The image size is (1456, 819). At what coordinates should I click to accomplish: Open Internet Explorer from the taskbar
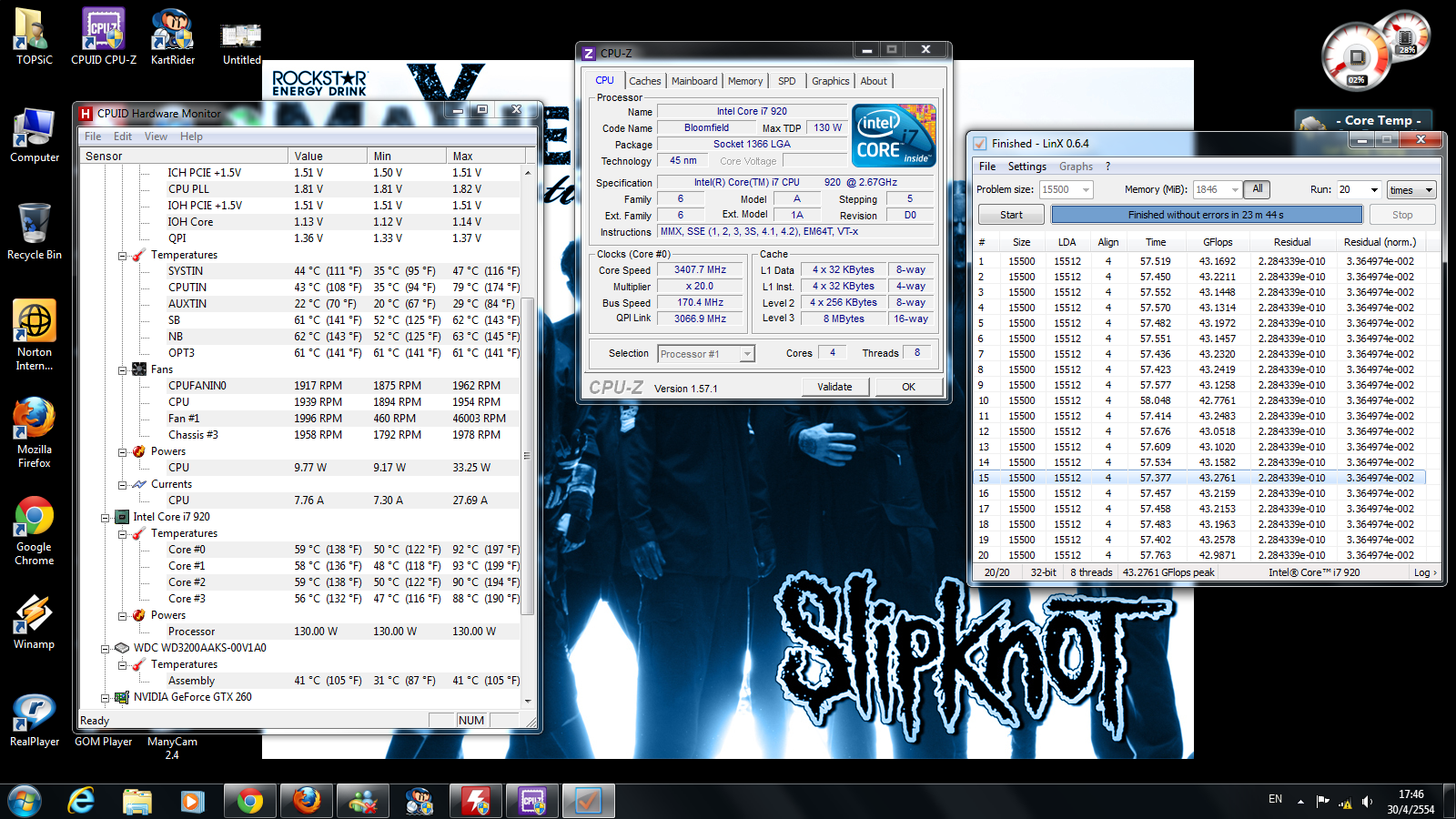(82, 801)
